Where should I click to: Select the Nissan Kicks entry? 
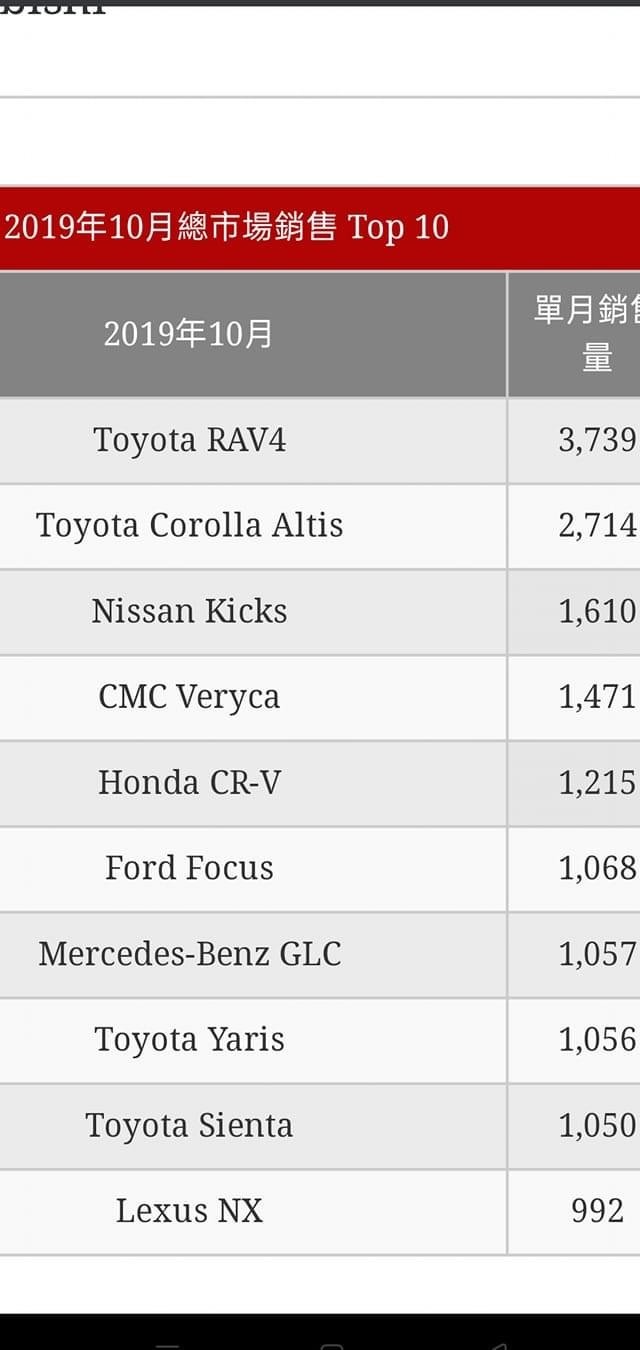190,611
